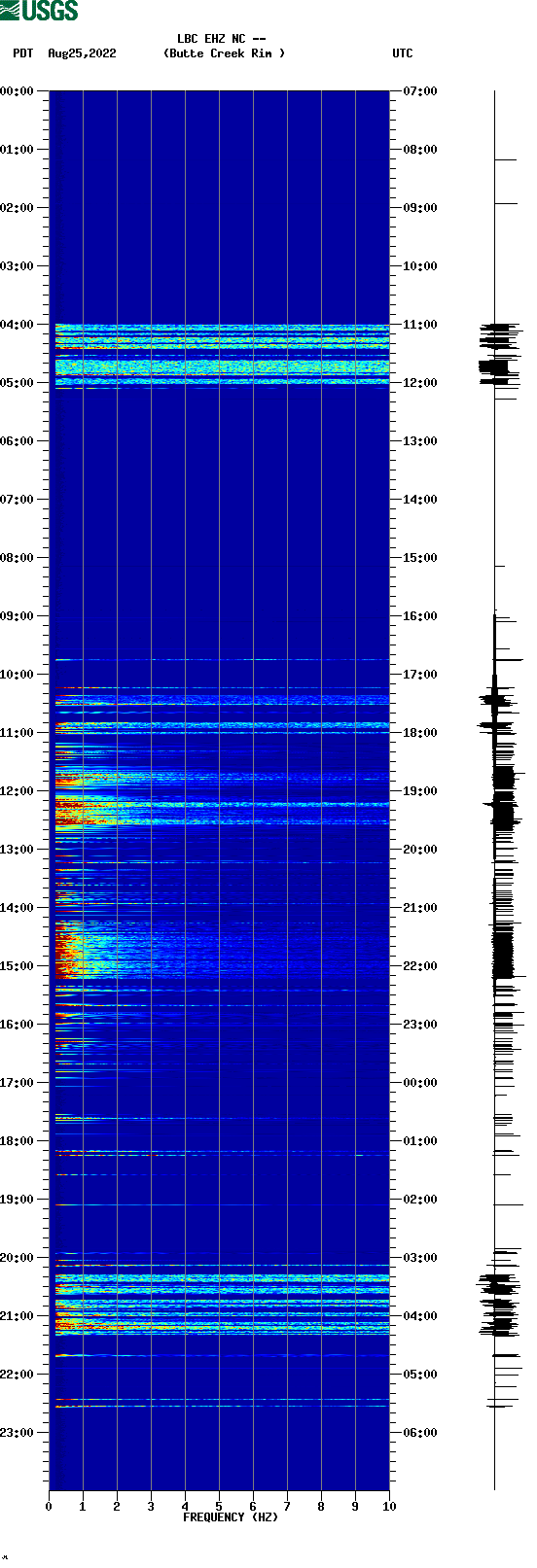Click the 05:00 PDT time label
Viewport: 537px width, 1568px height.
click(18, 383)
